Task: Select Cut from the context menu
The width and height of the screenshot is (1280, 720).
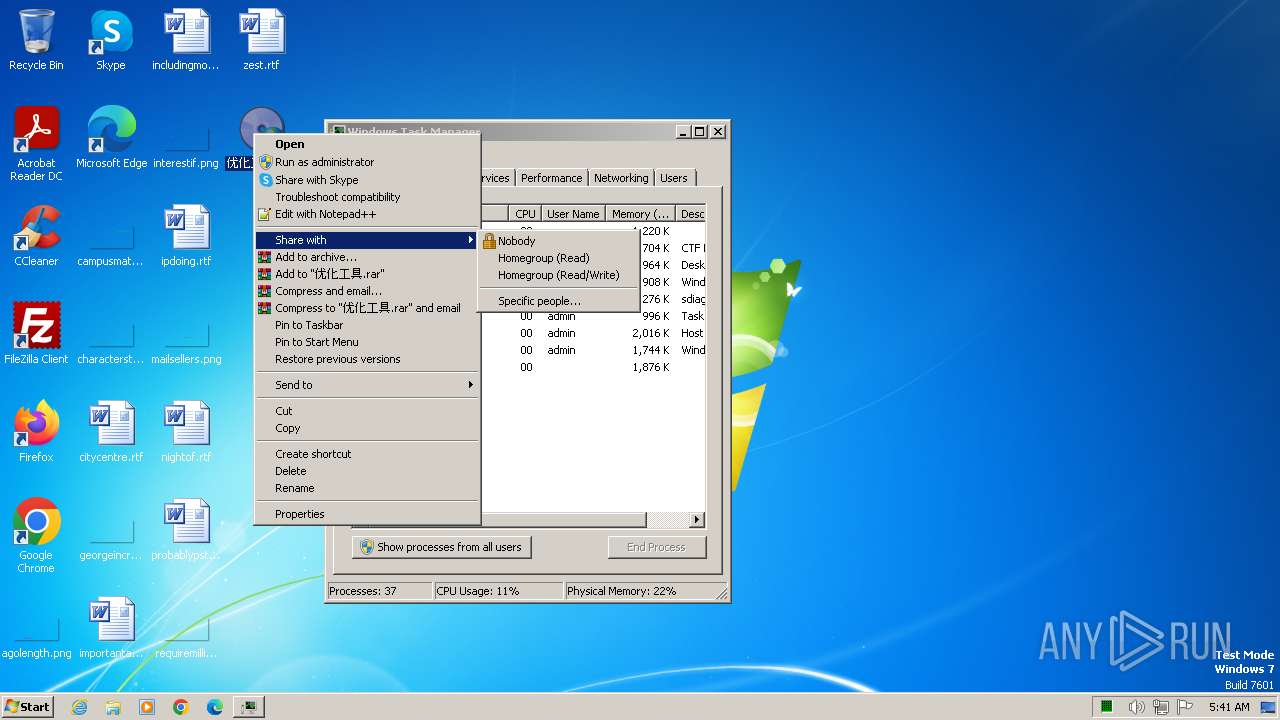Action: click(368, 411)
